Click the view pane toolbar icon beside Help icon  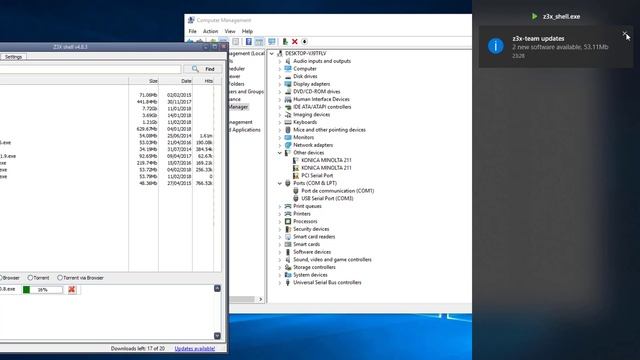(x=259, y=42)
